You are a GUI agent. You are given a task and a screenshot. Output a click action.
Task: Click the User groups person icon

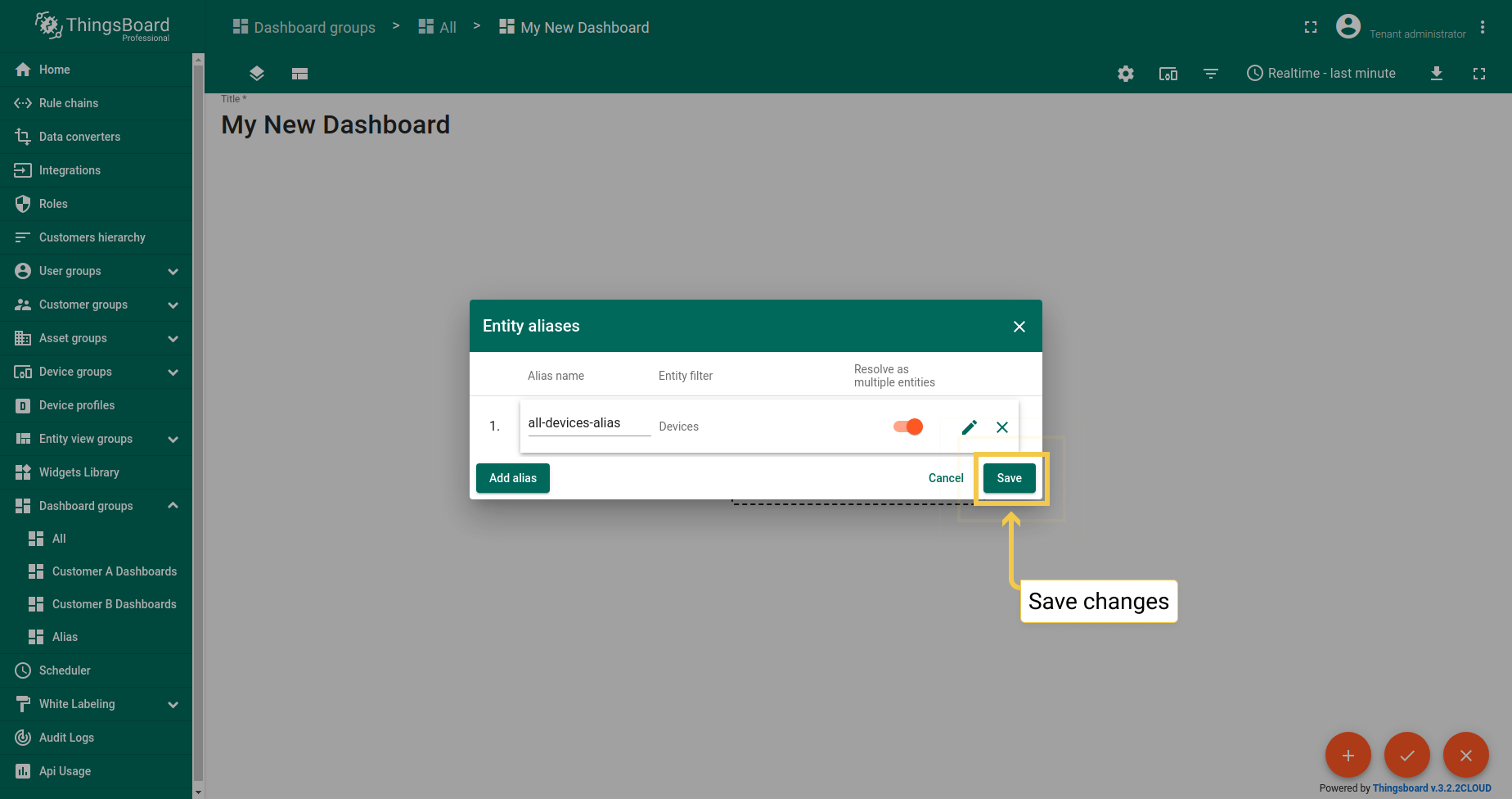coord(23,271)
